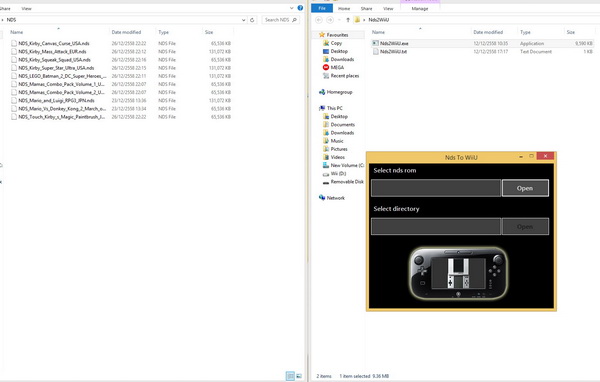Click Open button for nds rom selection
Viewport: 600px width, 382px height.
[x=525, y=188]
